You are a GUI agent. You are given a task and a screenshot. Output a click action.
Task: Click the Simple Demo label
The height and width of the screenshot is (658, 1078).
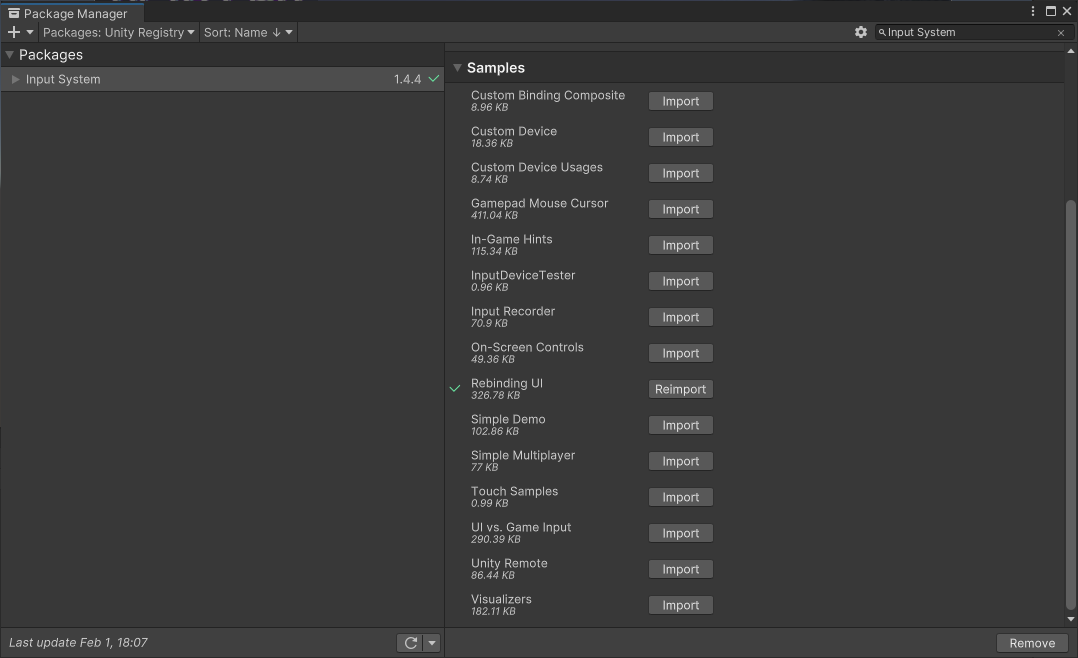click(x=508, y=419)
